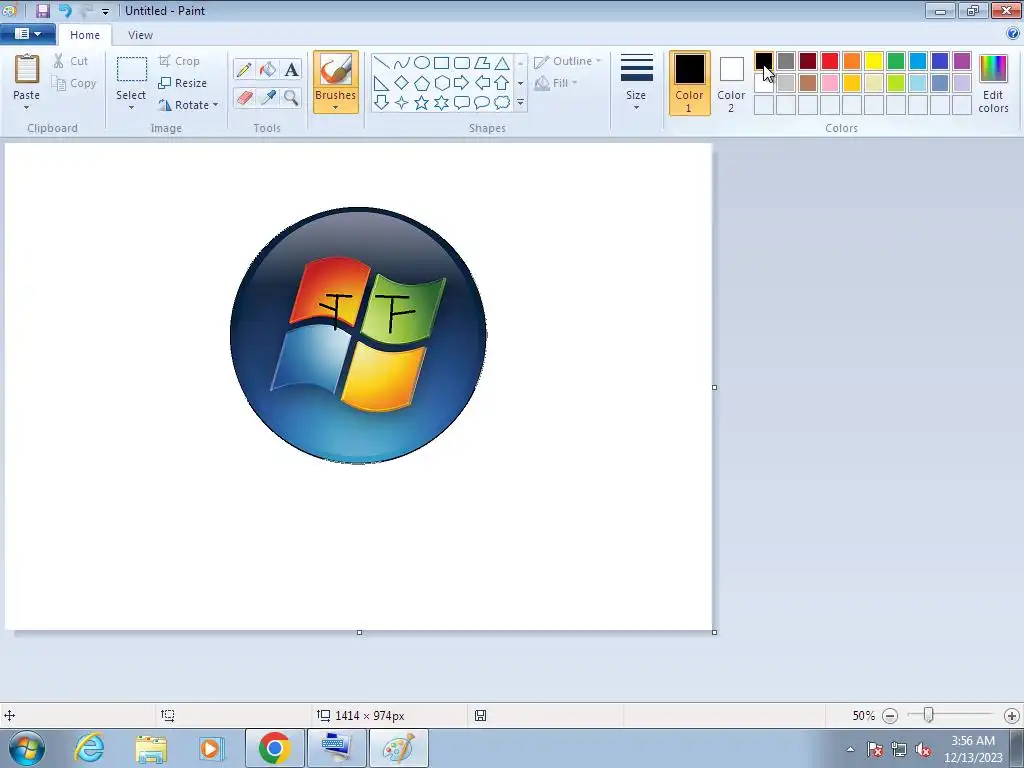1024x768 pixels.
Task: Select the Magnifier tool
Action: (291, 97)
